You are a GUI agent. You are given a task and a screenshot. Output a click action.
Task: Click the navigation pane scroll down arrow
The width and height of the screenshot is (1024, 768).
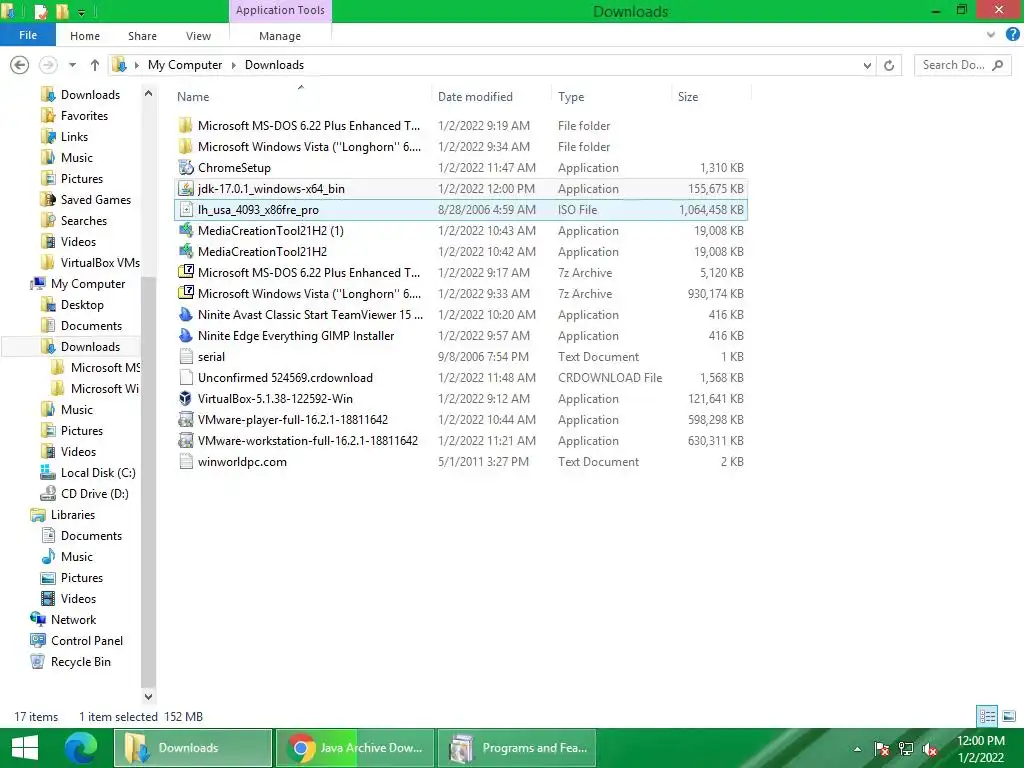click(148, 697)
